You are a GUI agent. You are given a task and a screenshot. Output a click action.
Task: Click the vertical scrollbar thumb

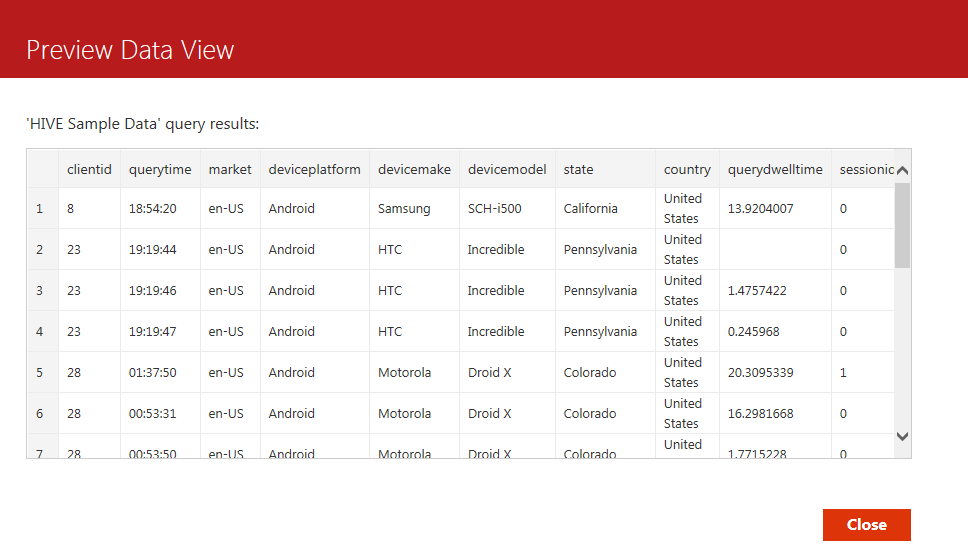(902, 225)
